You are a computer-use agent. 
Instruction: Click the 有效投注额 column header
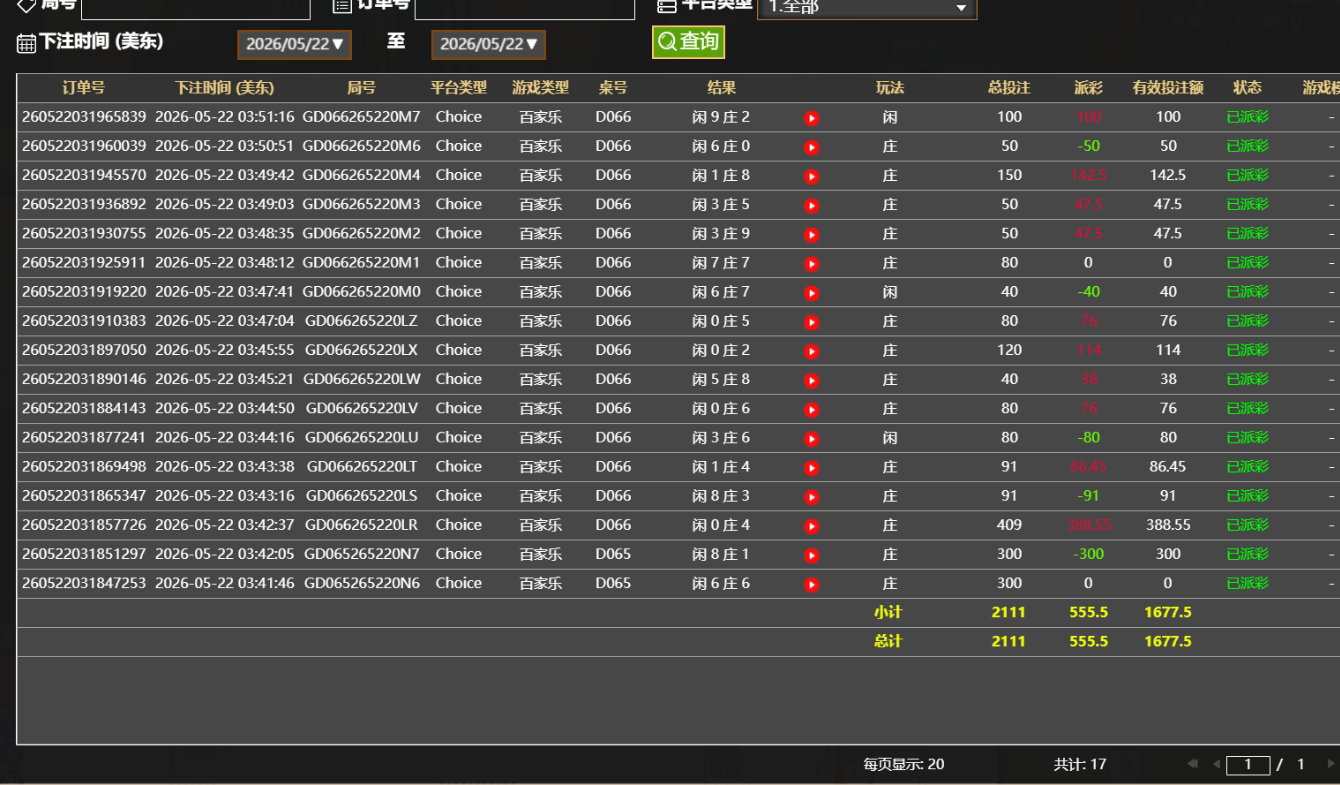click(1168, 88)
